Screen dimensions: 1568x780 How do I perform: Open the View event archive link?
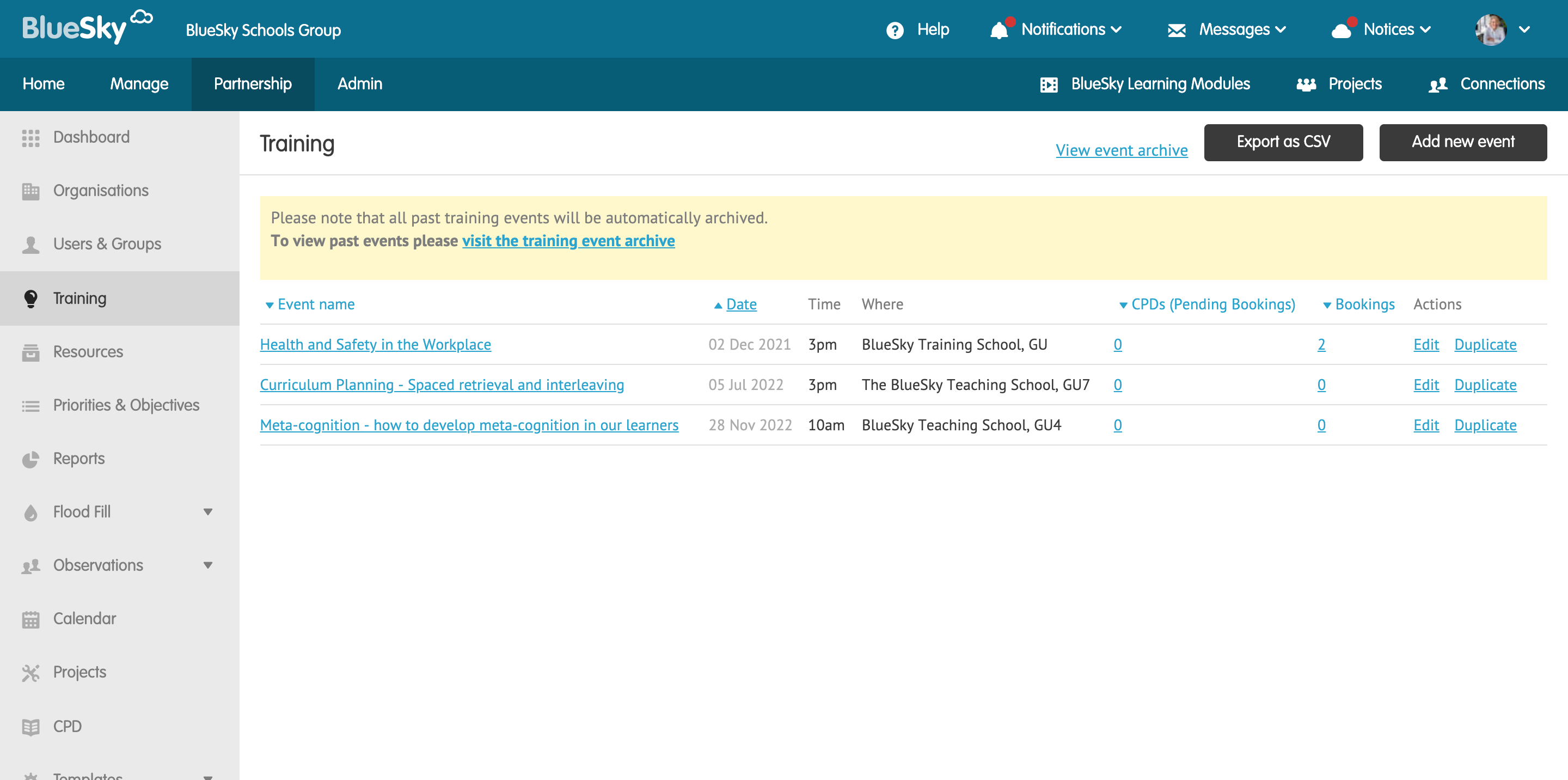click(x=1121, y=150)
